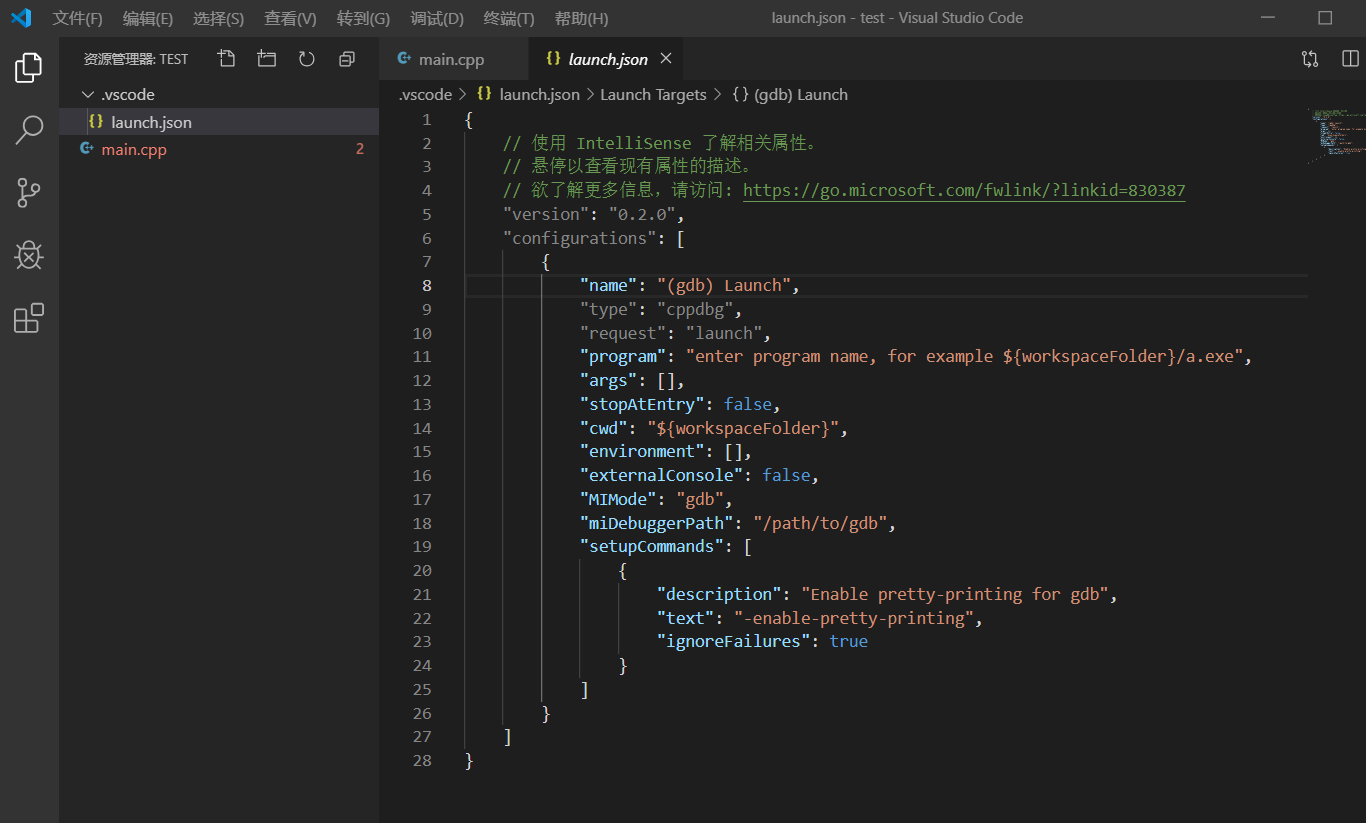Open the 调试(D) menu

437,18
